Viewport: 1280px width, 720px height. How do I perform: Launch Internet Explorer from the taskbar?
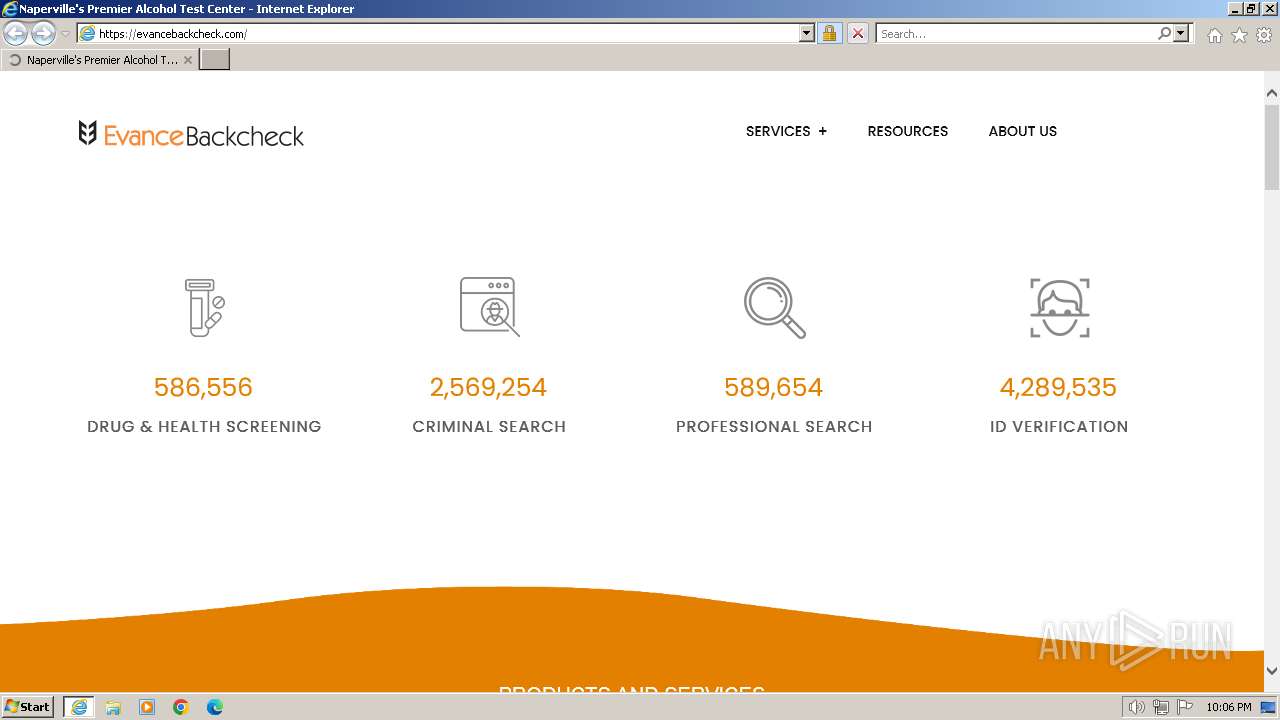pyautogui.click(x=79, y=707)
